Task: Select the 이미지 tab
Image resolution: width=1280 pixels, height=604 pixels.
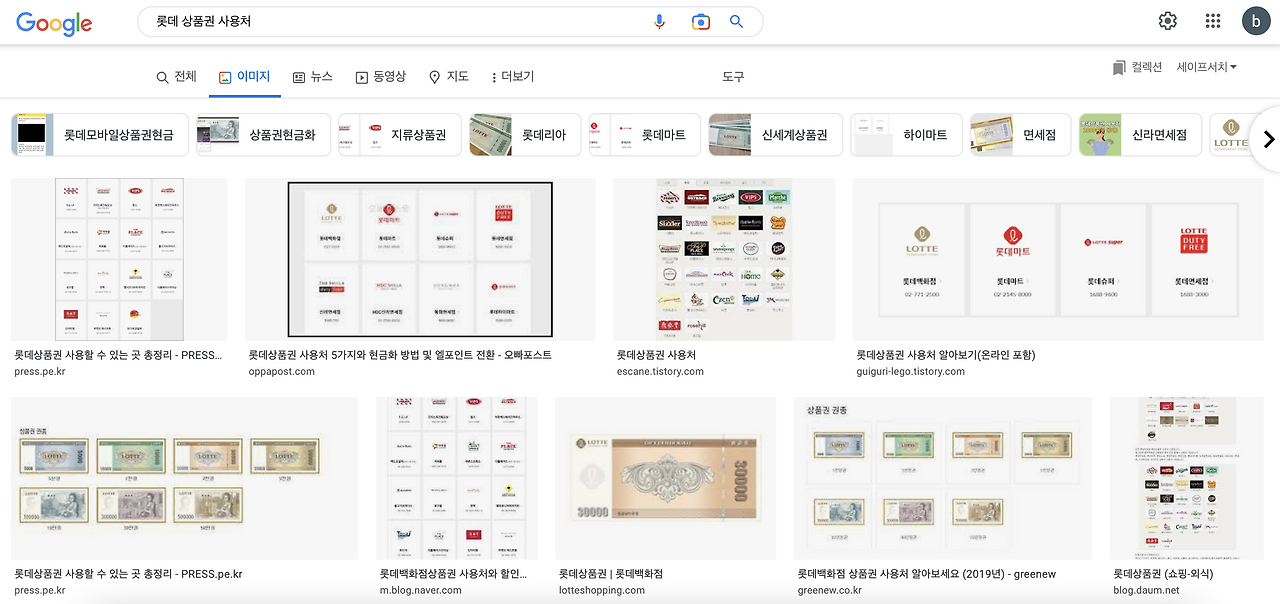Action: [244, 76]
